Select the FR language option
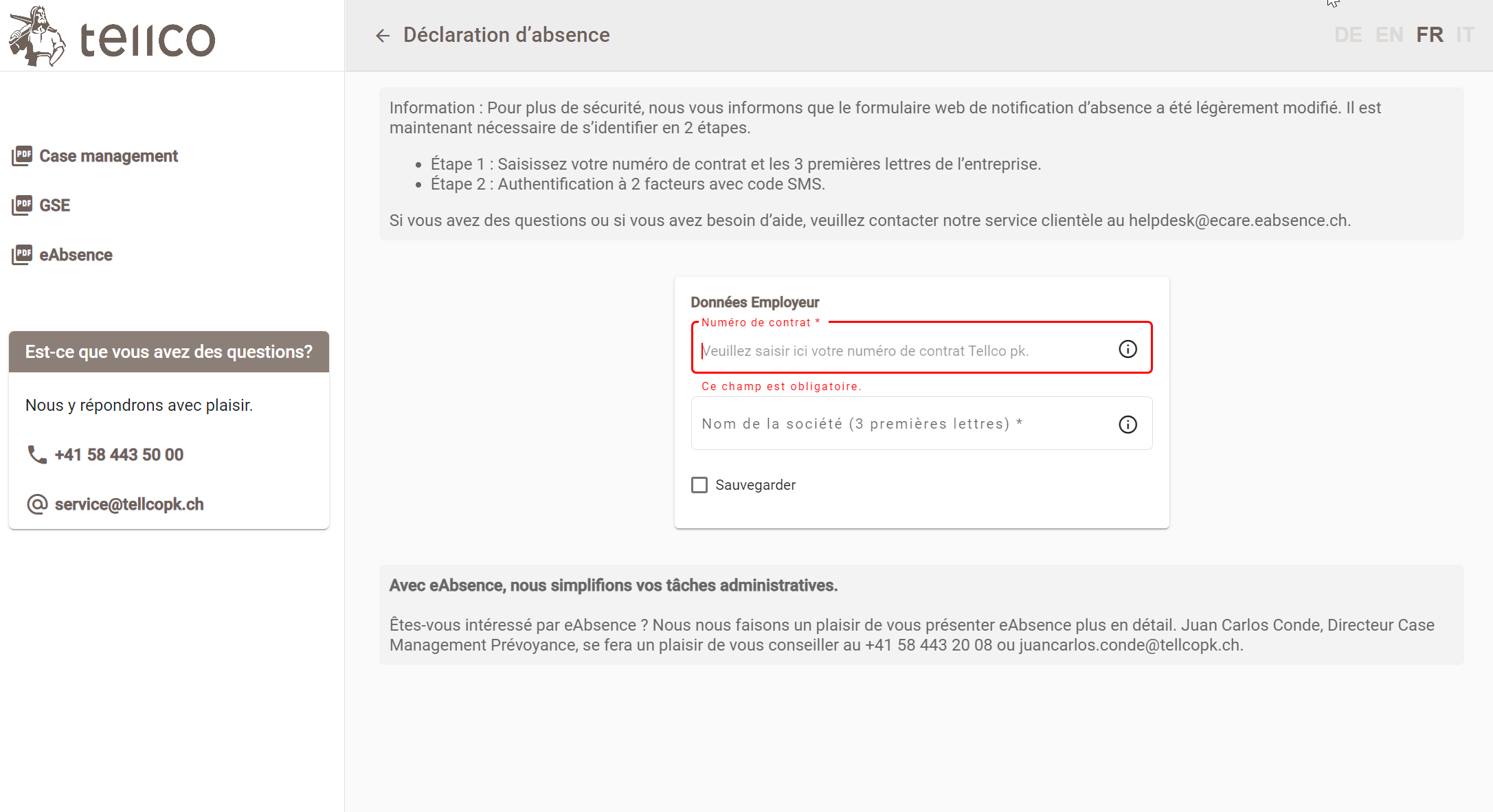 click(x=1430, y=35)
